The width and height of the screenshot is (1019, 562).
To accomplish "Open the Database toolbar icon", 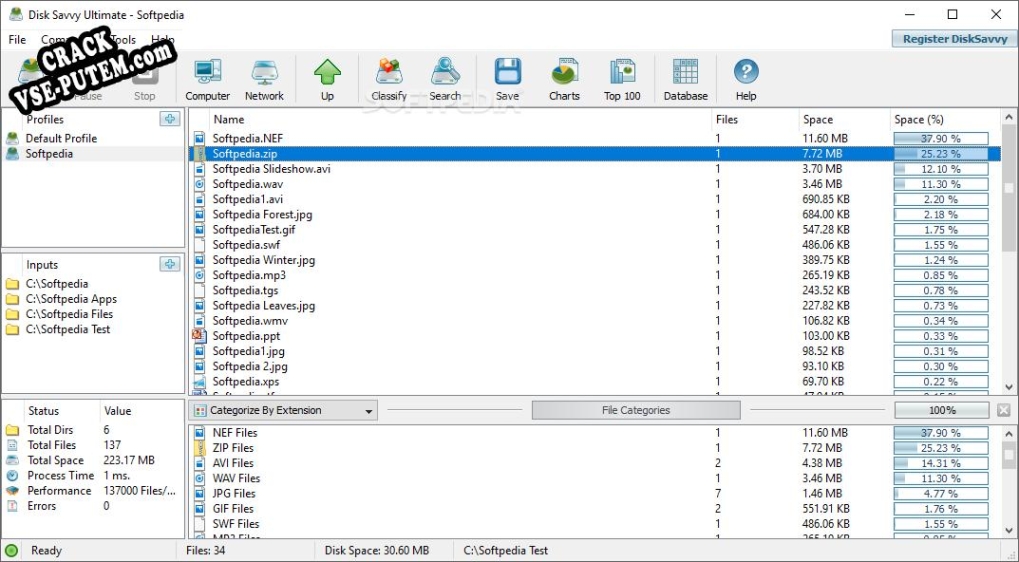I will (685, 78).
